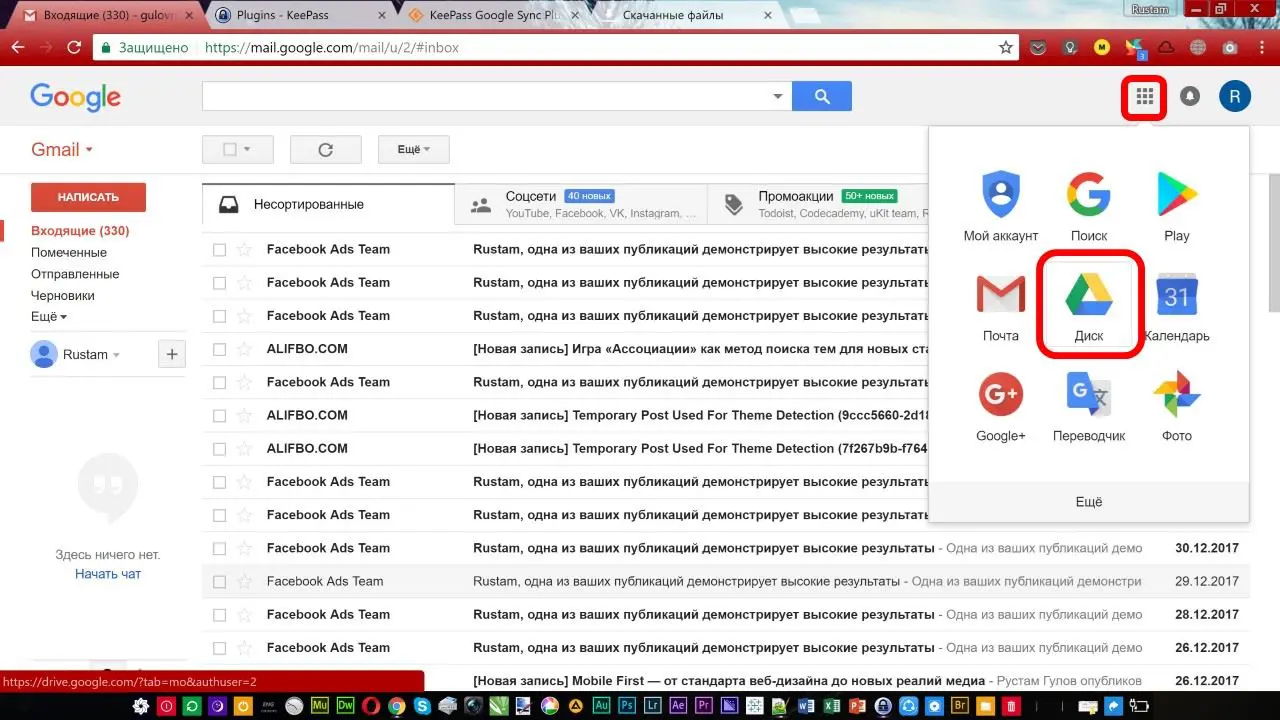Open the Ещё toolbar dropdown

[x=414, y=150]
